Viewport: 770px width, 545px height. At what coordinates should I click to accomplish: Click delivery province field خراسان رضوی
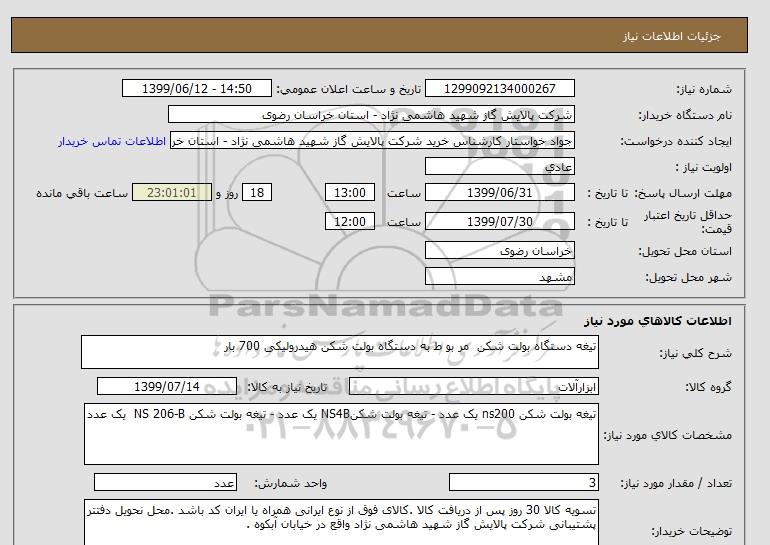pyautogui.click(x=500, y=252)
